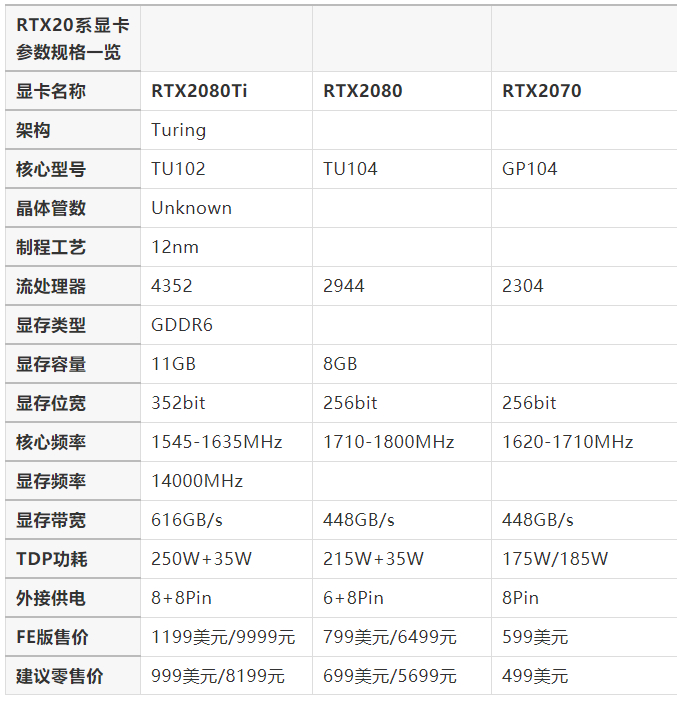Click the 外接供电 row label
677x701 pixels.
[51, 598]
